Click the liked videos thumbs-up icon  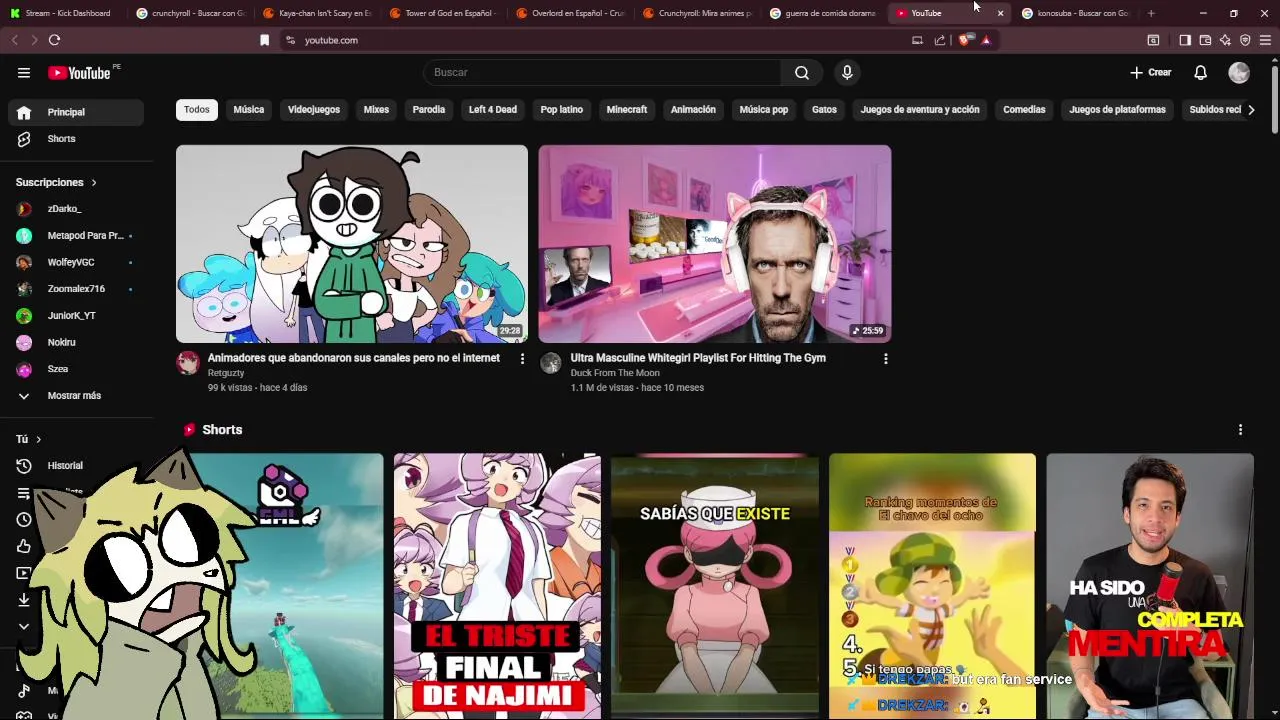coord(24,546)
